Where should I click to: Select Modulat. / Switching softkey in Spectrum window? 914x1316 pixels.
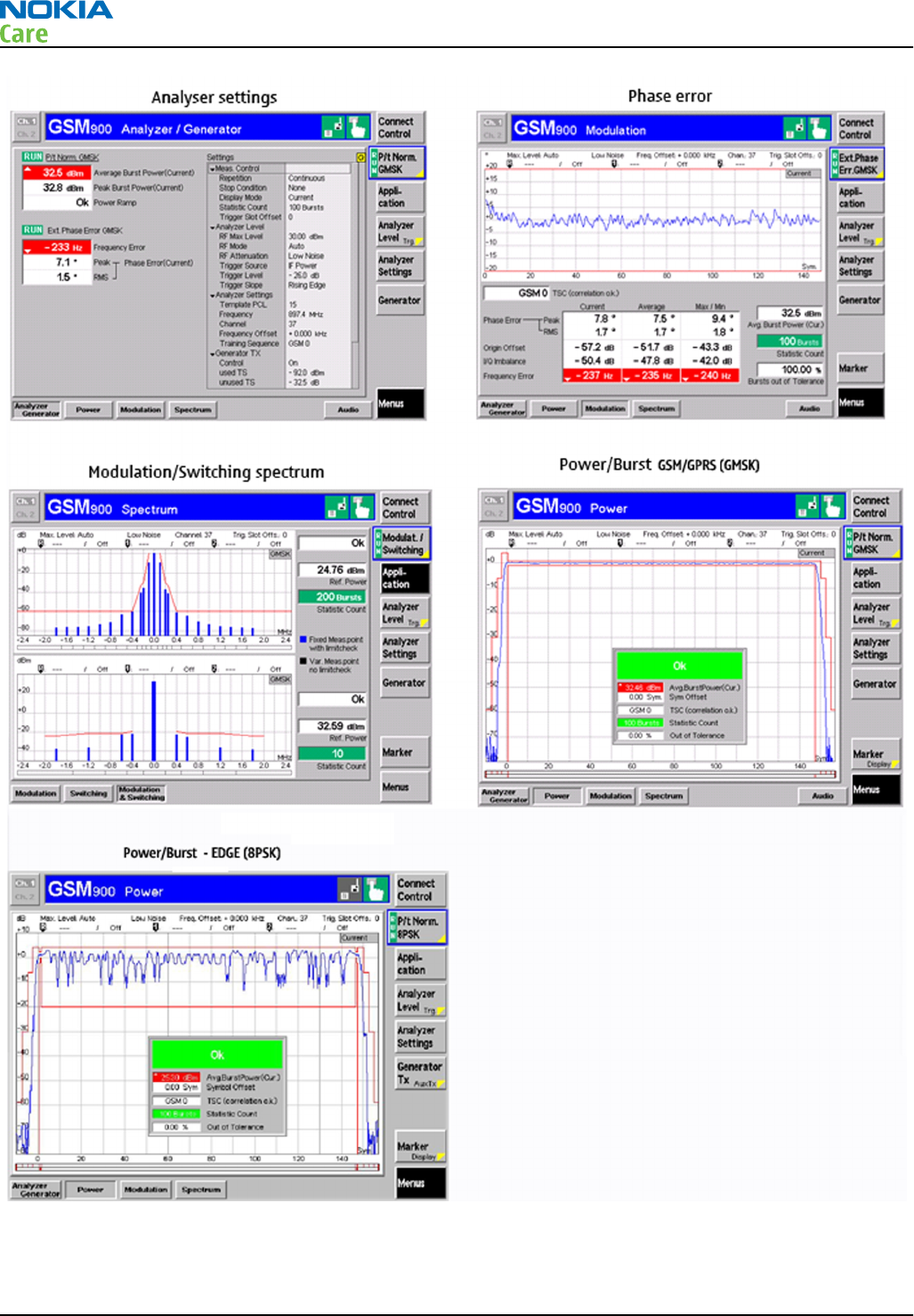click(x=403, y=544)
